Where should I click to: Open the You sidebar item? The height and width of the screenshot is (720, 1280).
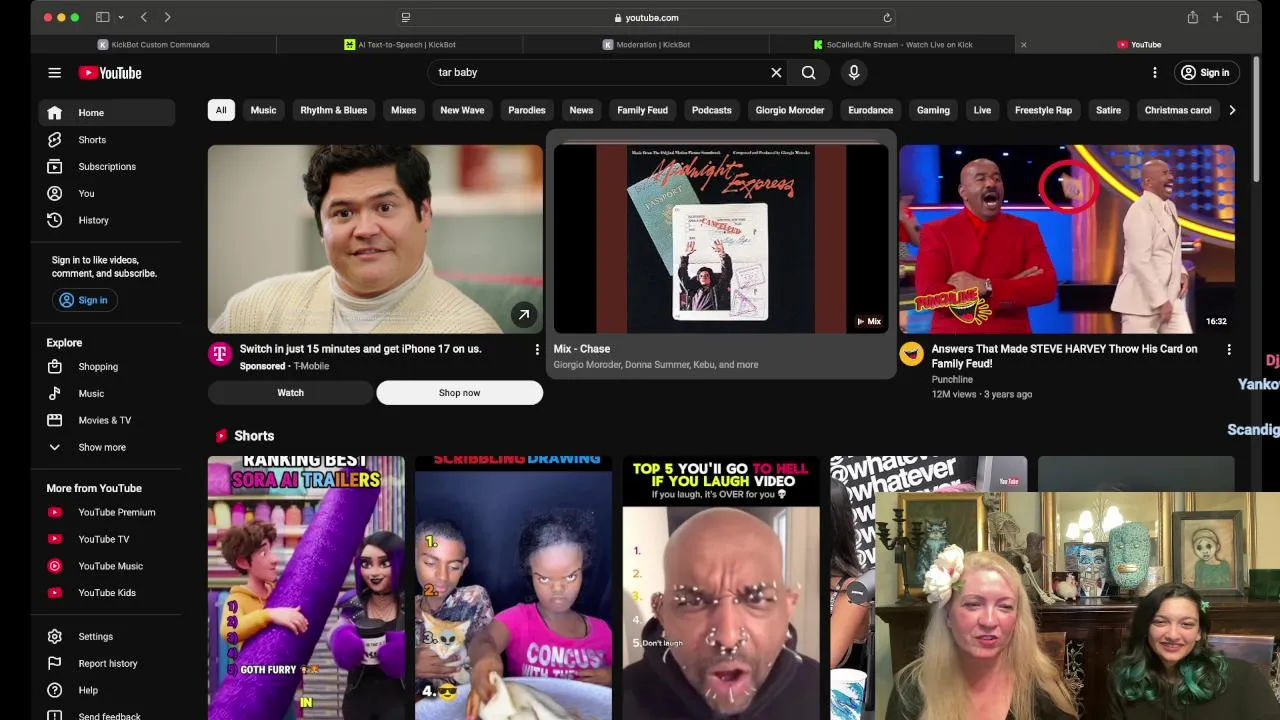click(x=108, y=193)
